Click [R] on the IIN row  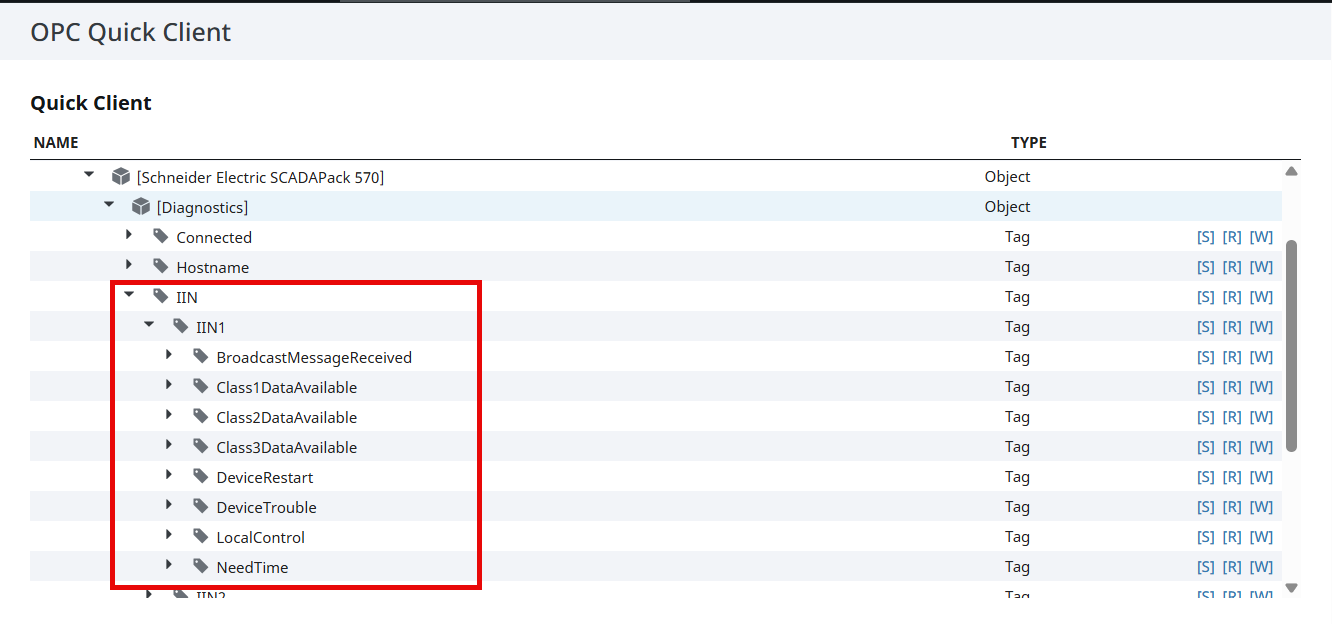tap(1232, 297)
